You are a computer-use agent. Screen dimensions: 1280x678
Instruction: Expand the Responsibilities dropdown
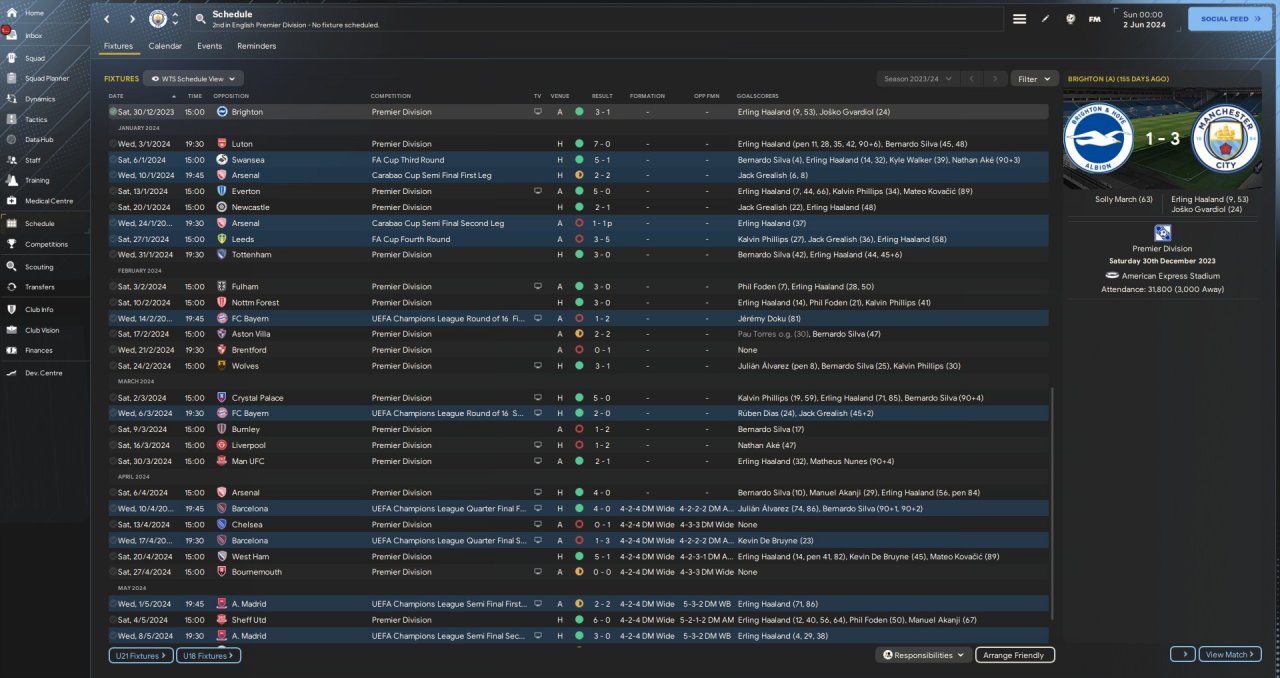[923, 655]
